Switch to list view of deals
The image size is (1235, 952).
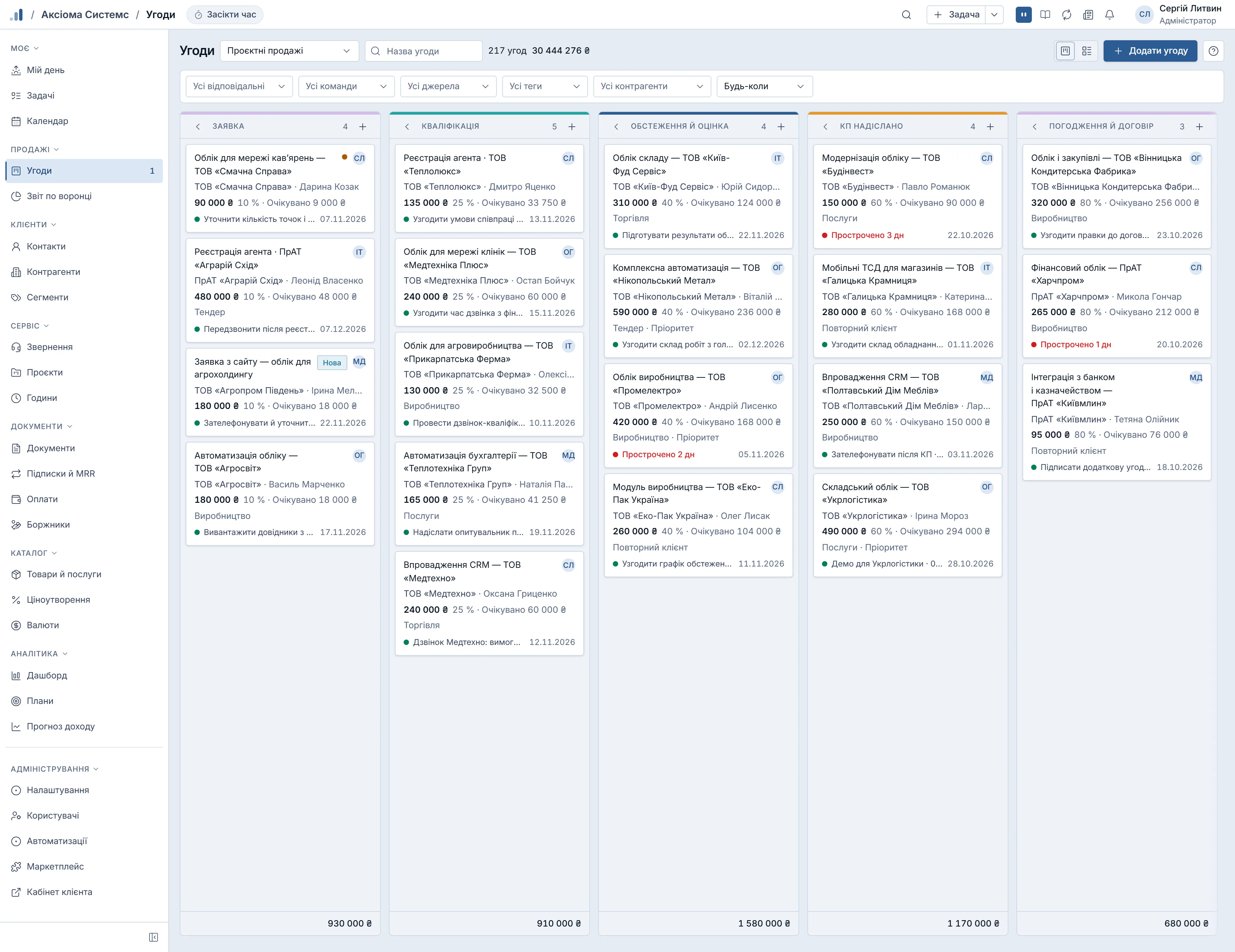pyautogui.click(x=1087, y=51)
